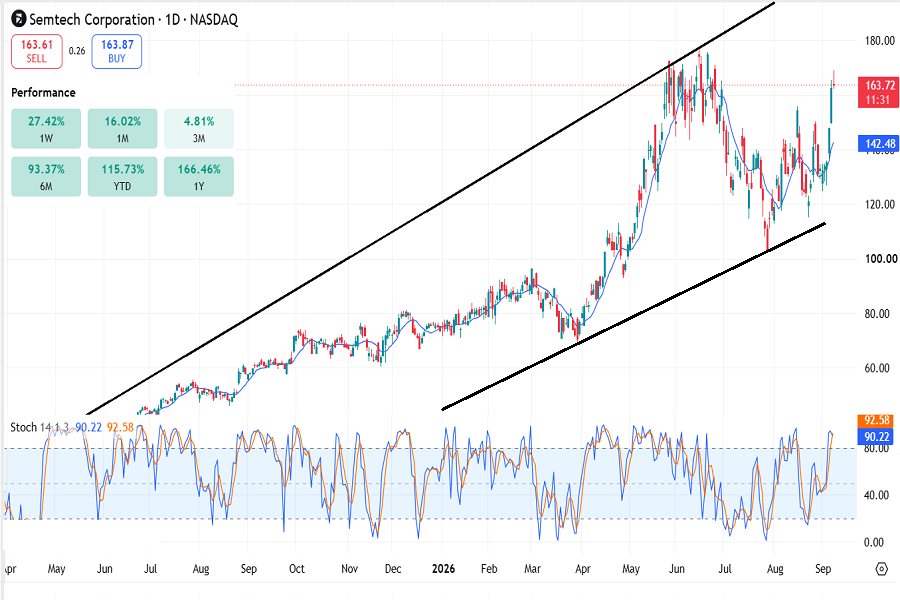This screenshot has height=600, width=900.
Task: Click the Nov label on the time axis
Action: pos(350,569)
